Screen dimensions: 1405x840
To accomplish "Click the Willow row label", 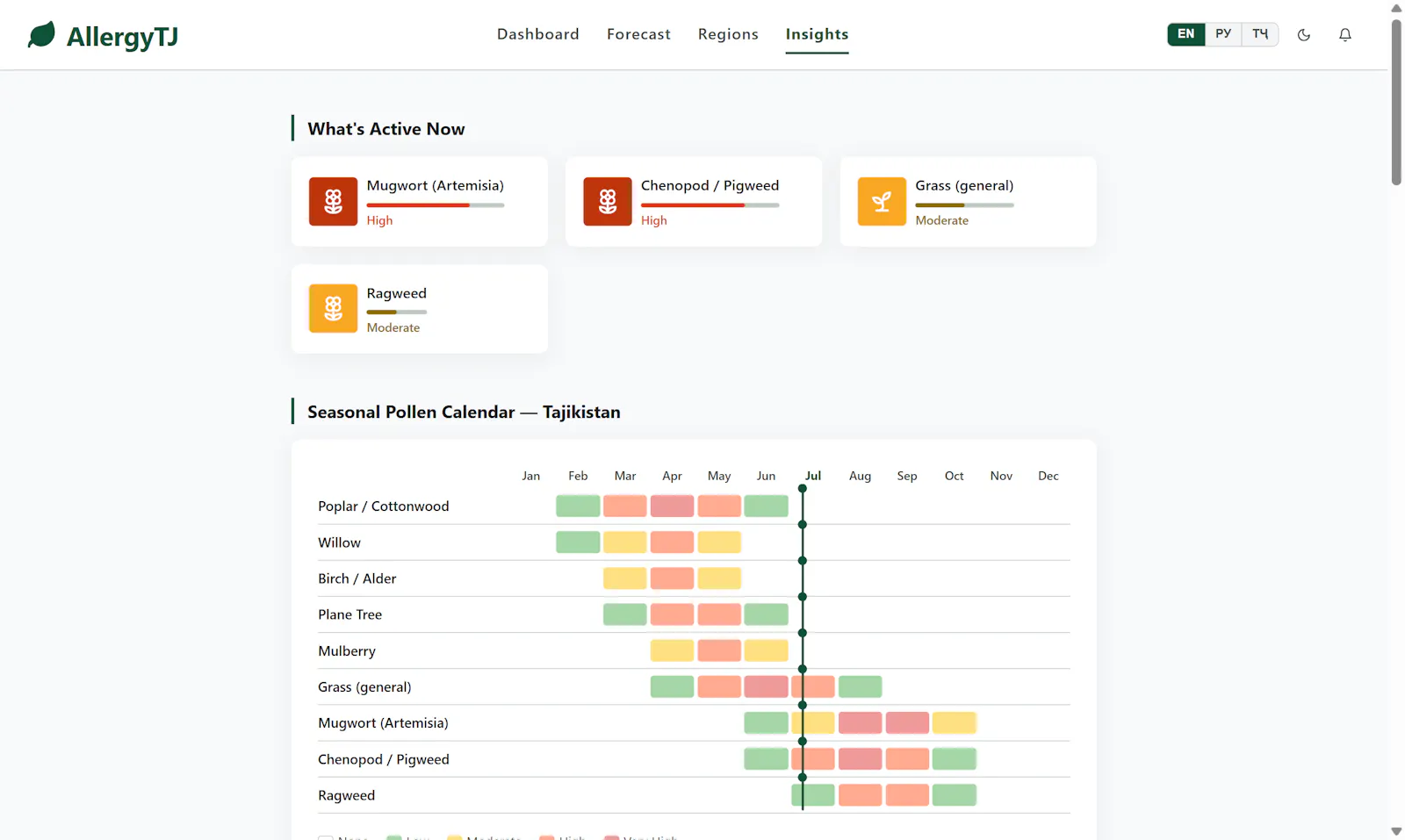I will pos(339,542).
